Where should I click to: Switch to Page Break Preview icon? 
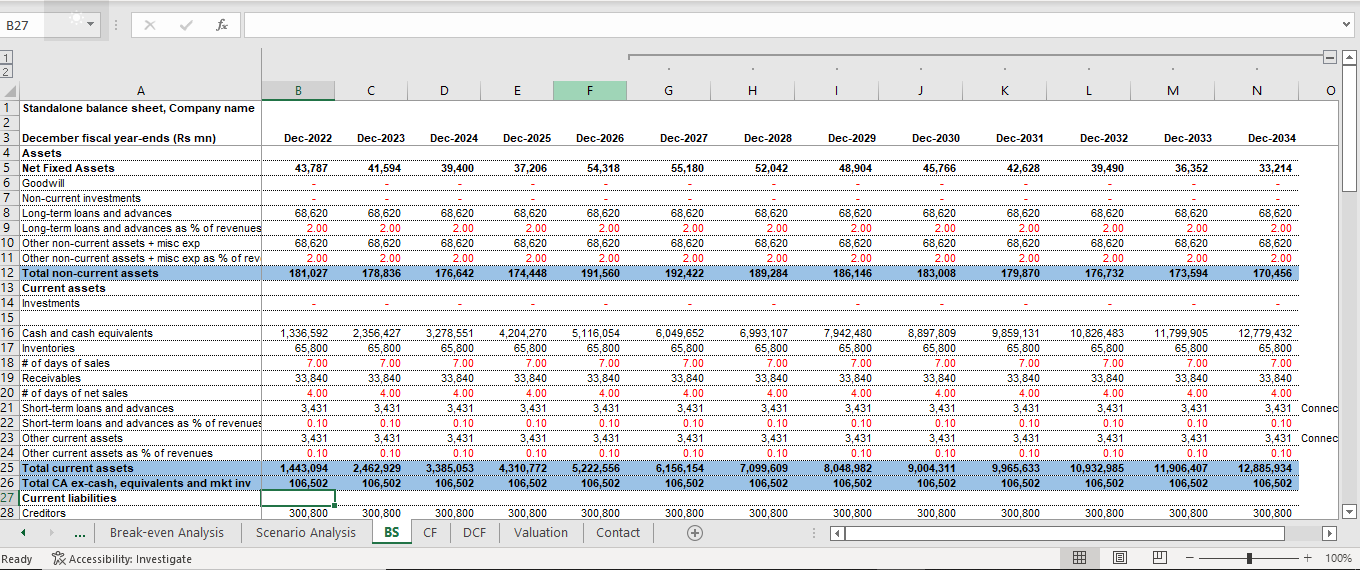click(1160, 558)
